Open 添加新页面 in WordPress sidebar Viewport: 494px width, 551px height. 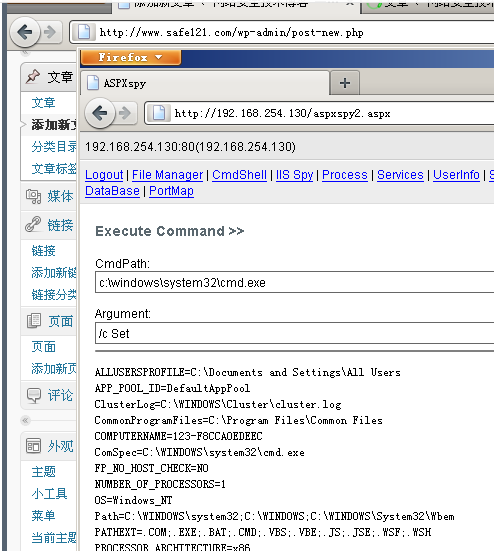[54, 368]
